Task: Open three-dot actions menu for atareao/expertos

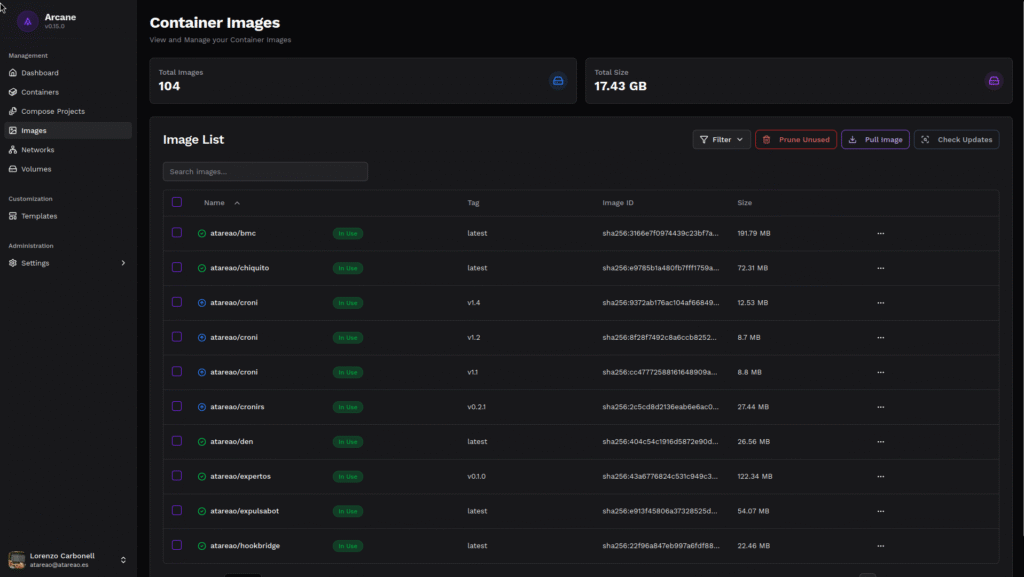Action: pyautogui.click(x=880, y=476)
